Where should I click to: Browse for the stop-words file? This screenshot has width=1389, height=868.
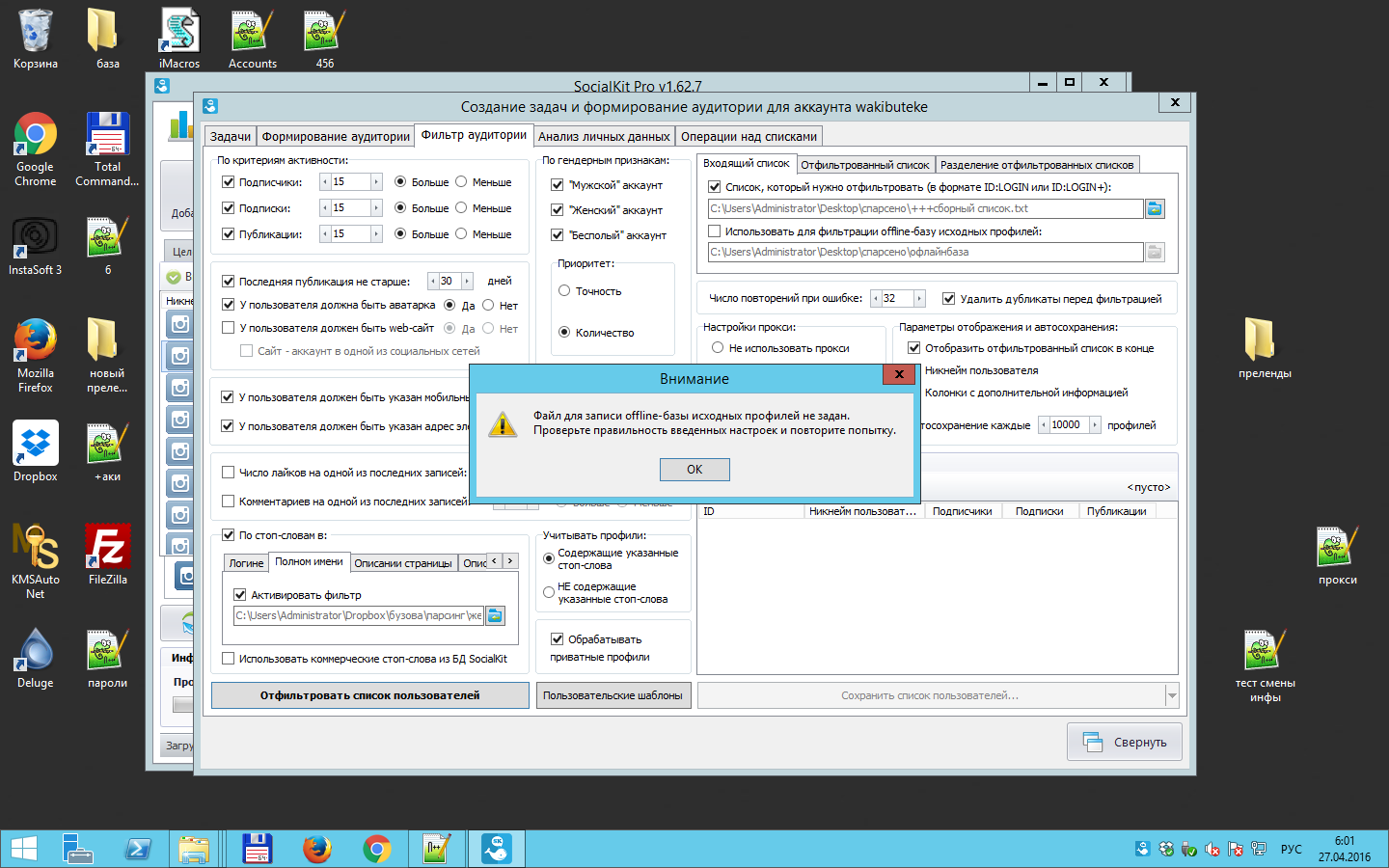pos(495,615)
